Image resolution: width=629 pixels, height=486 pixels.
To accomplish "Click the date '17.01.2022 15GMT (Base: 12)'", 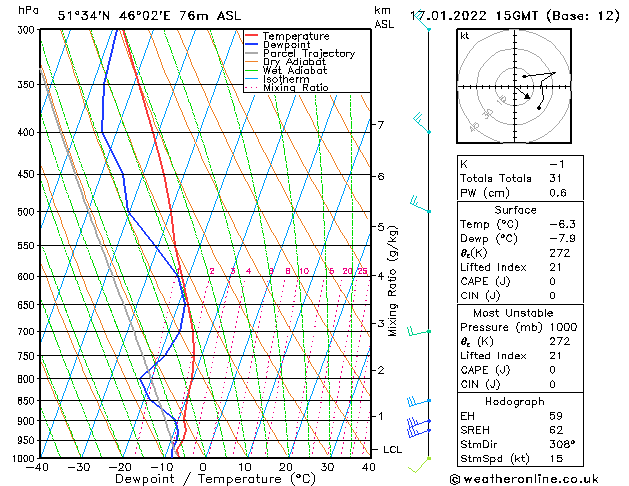I will click(514, 16).
